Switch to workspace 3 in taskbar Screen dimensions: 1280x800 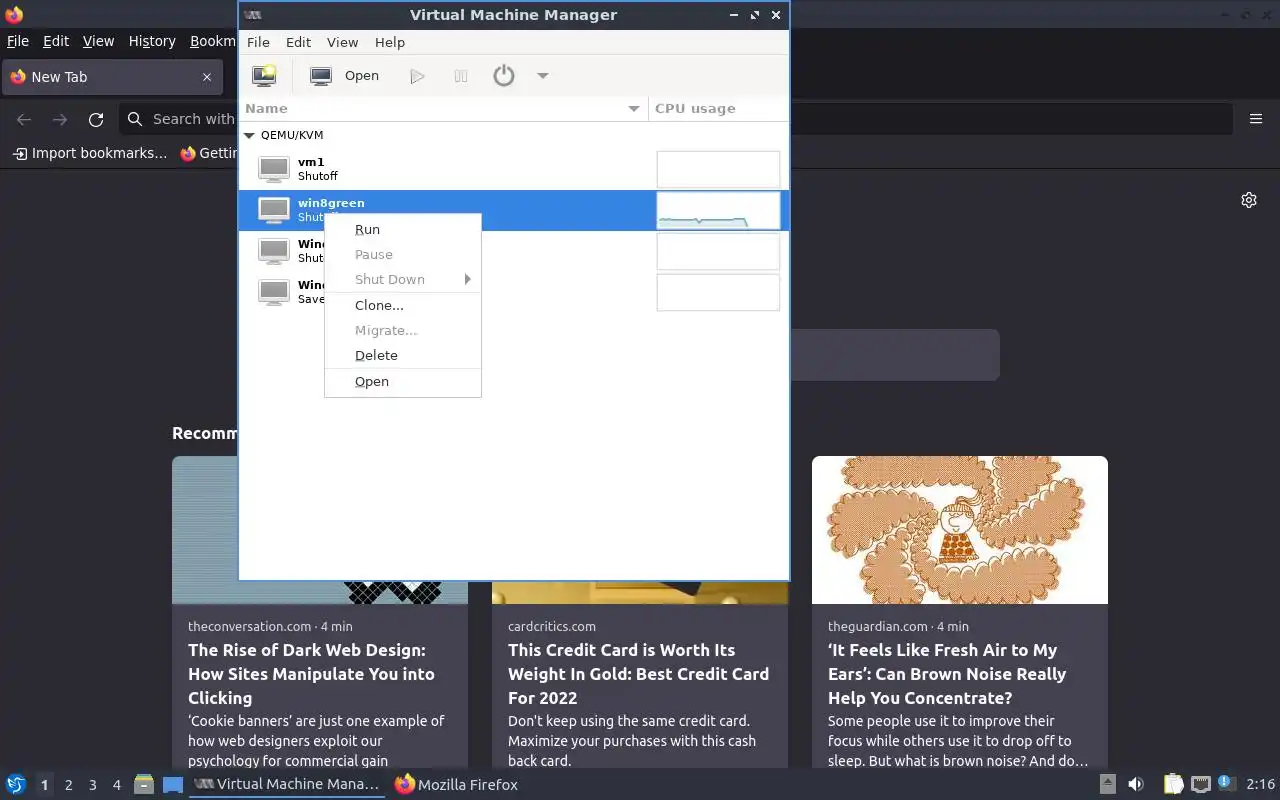coord(92,785)
